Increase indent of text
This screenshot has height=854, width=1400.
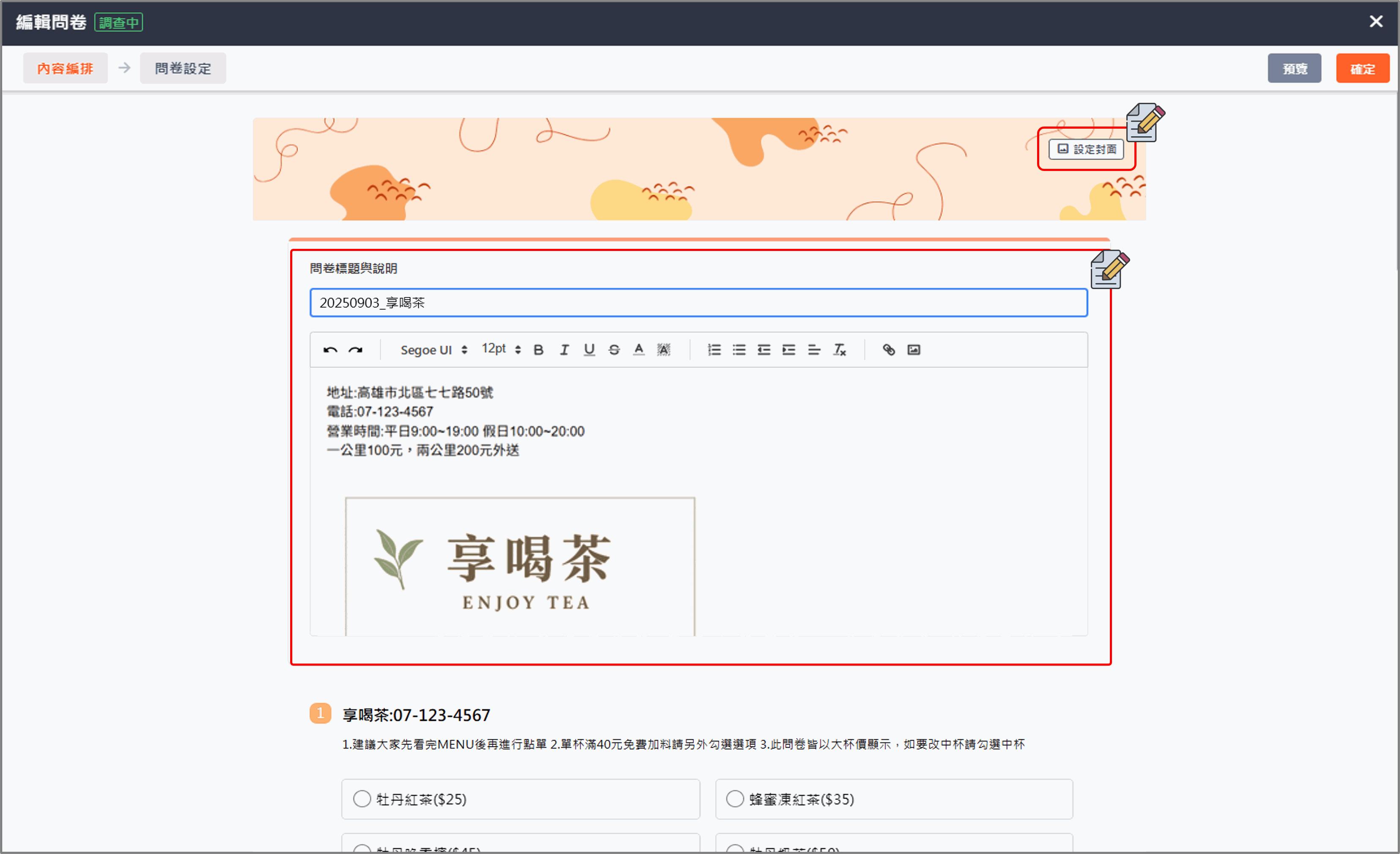(789, 350)
